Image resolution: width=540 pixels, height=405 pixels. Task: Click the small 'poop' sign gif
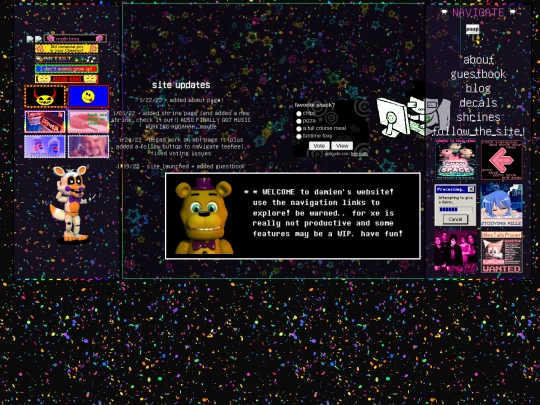[x=472, y=29]
